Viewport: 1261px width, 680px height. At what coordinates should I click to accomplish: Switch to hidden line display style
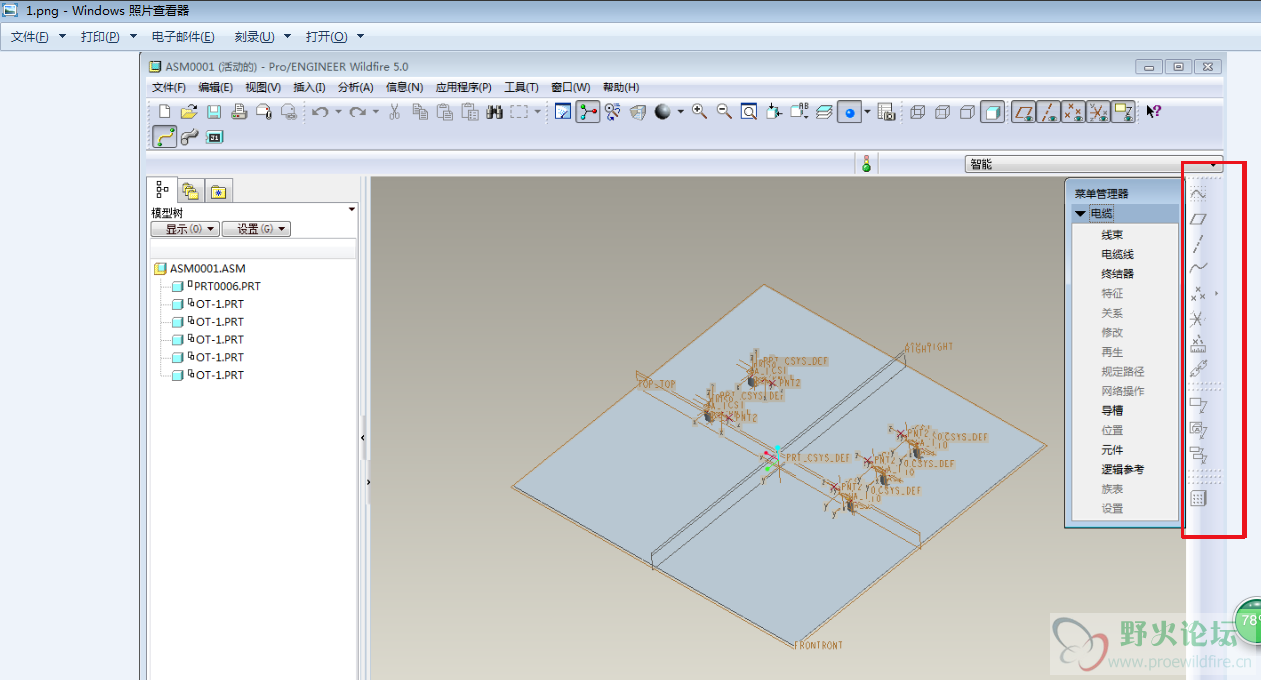pos(942,112)
